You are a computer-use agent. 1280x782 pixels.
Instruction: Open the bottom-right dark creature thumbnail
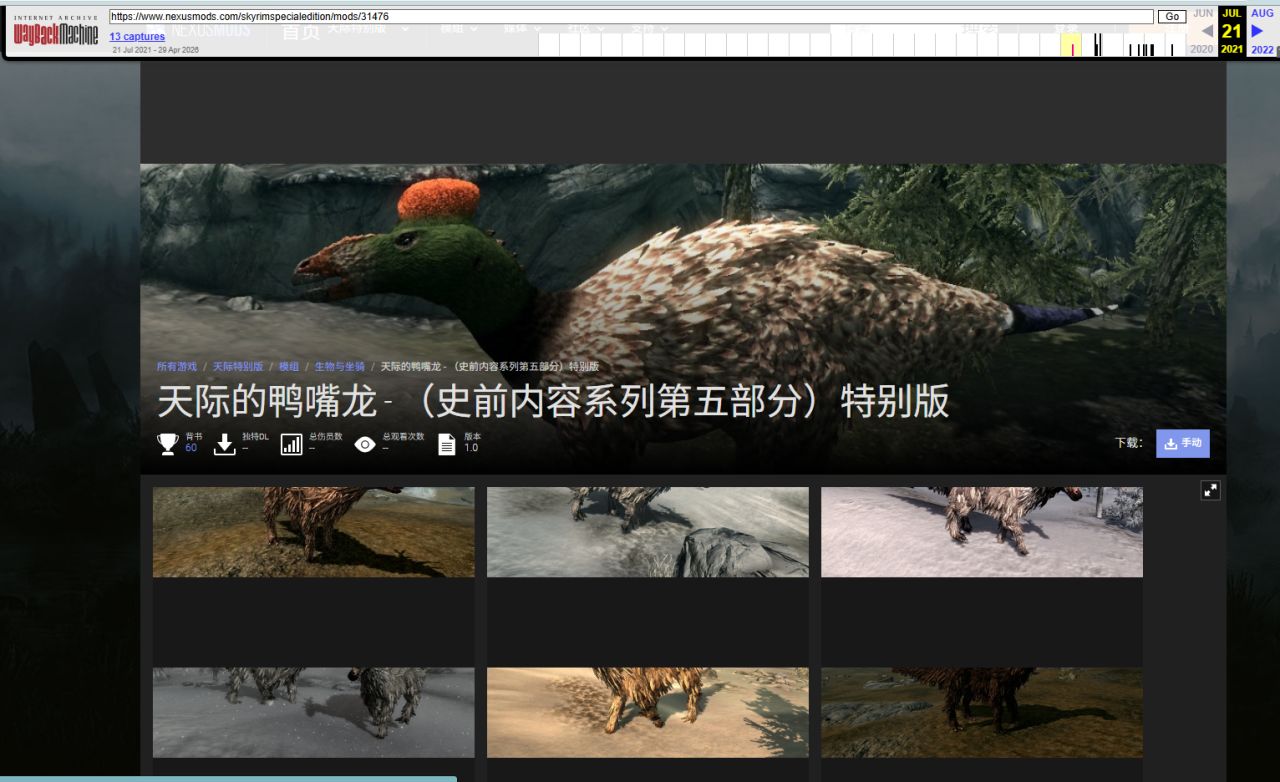coord(982,713)
